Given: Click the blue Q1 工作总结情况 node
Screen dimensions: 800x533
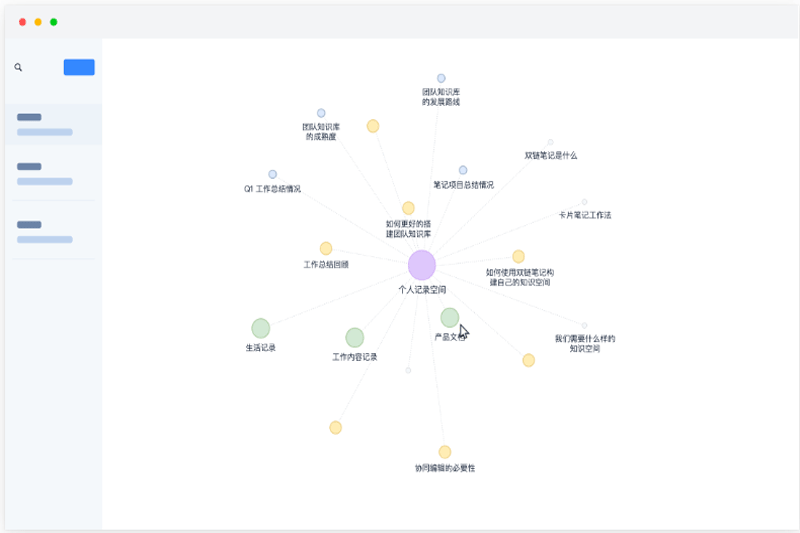Looking at the screenshot, I should (x=272, y=174).
